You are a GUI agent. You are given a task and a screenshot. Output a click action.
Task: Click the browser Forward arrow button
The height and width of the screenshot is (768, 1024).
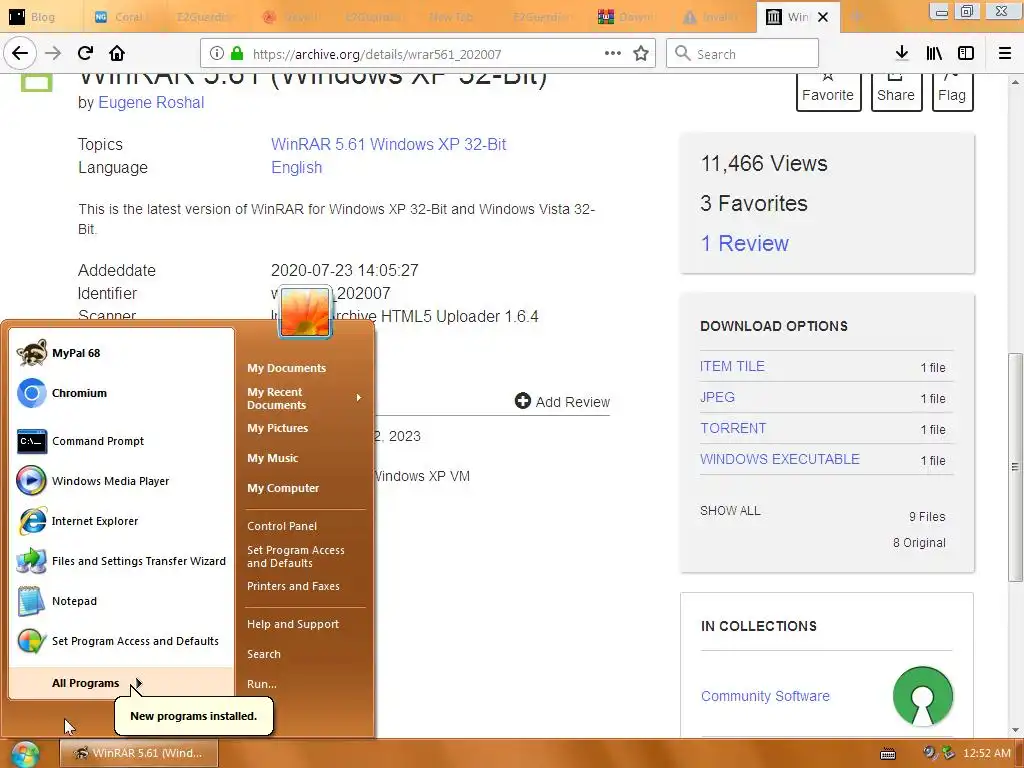[53, 54]
